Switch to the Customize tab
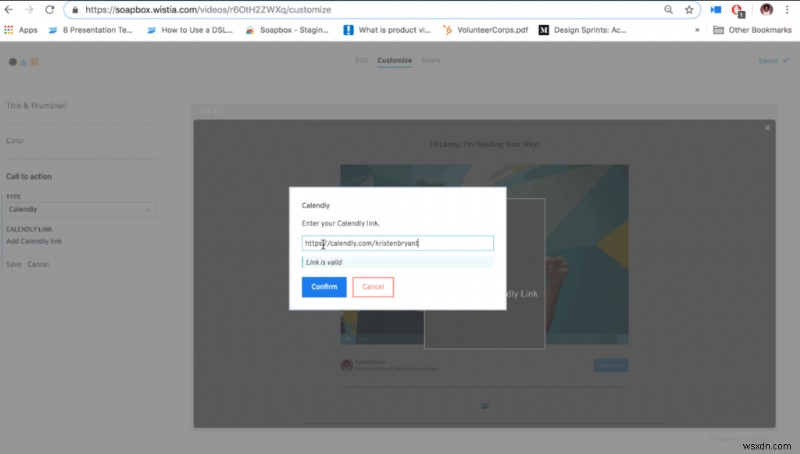The height and width of the screenshot is (454, 800). (x=394, y=60)
